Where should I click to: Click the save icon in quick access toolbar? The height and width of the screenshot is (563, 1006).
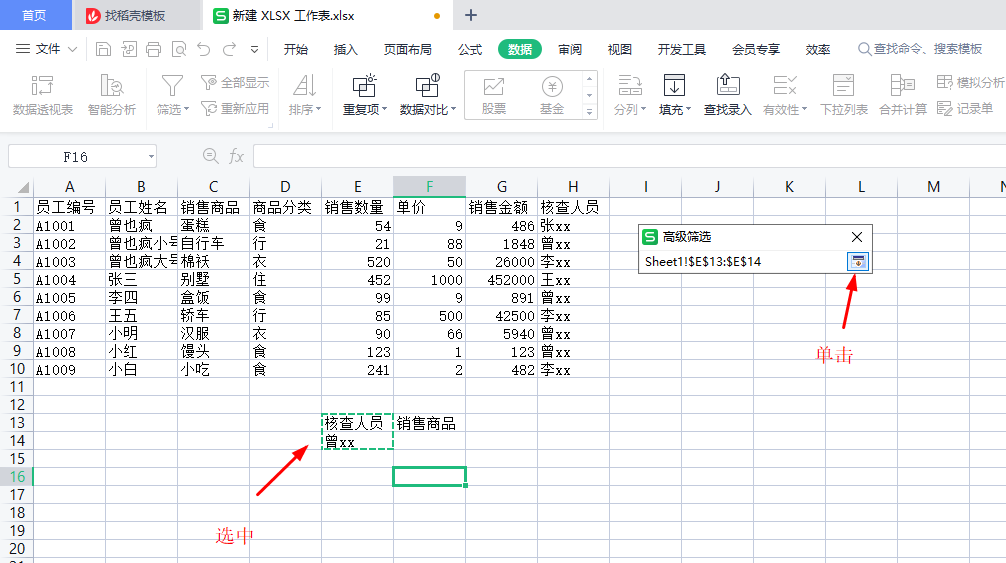[x=103, y=49]
